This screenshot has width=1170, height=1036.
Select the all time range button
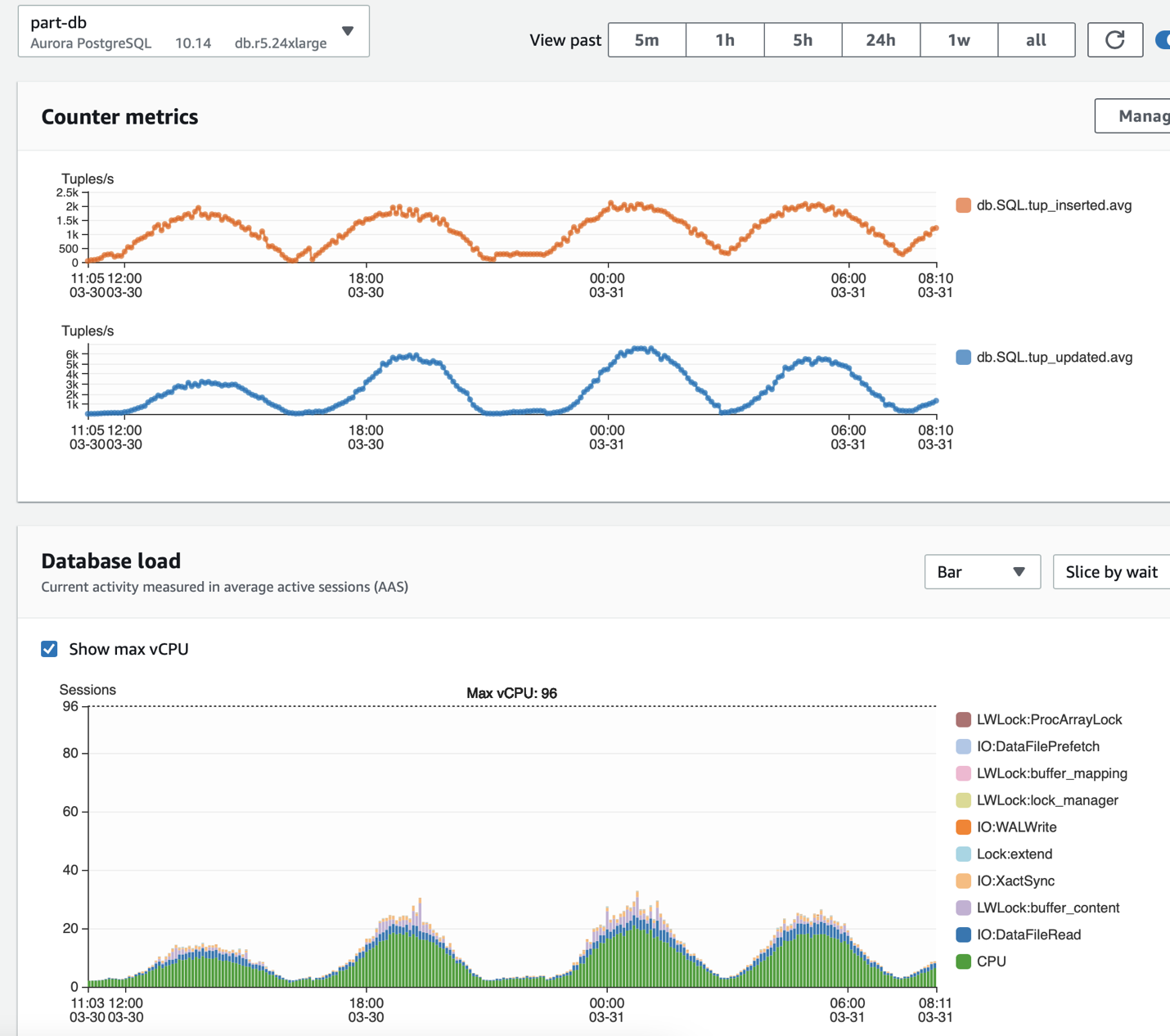pos(1036,40)
